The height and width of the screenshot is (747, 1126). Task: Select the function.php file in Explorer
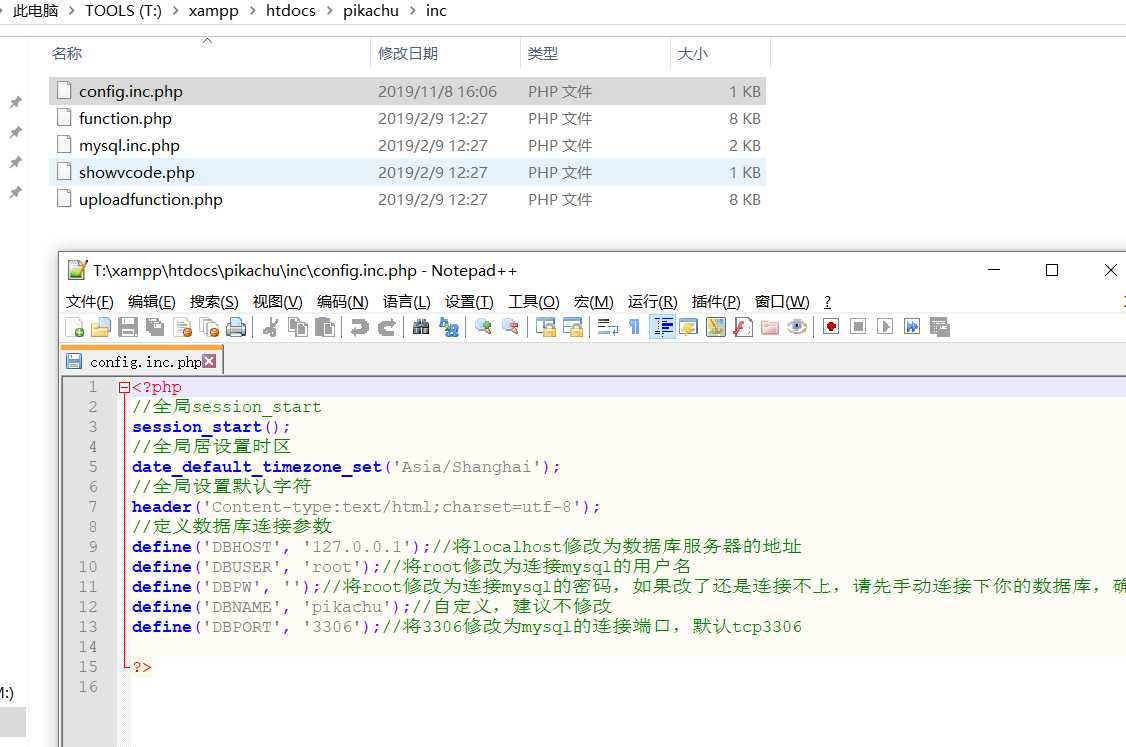407,119
